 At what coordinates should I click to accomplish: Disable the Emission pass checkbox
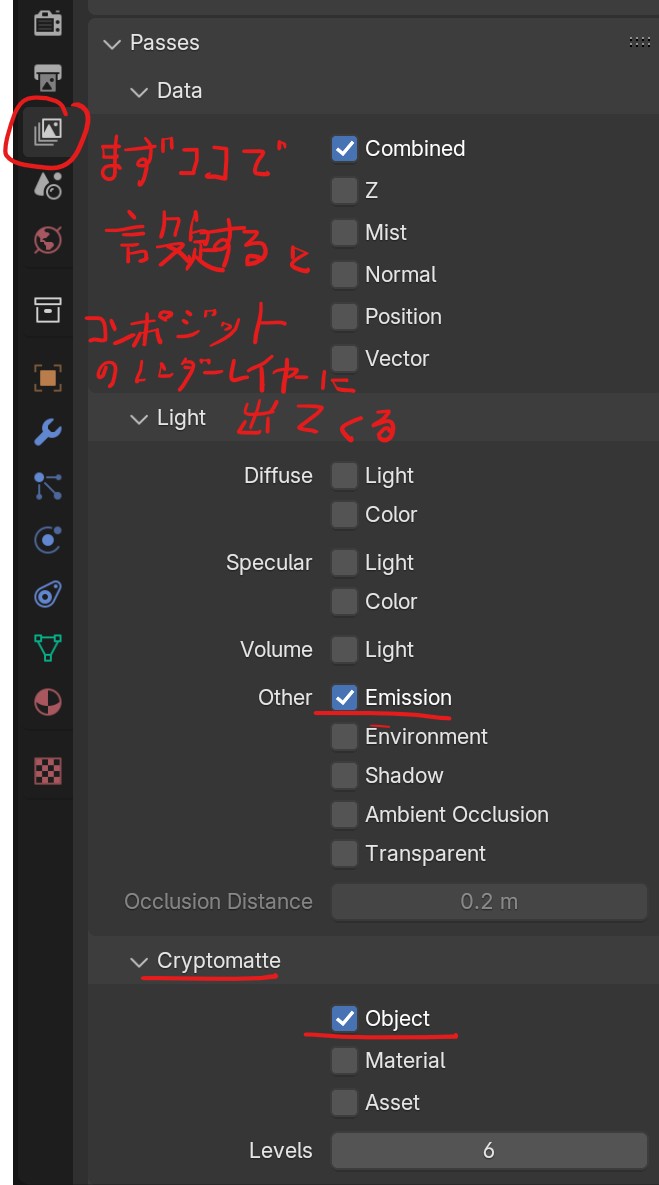[x=344, y=697]
